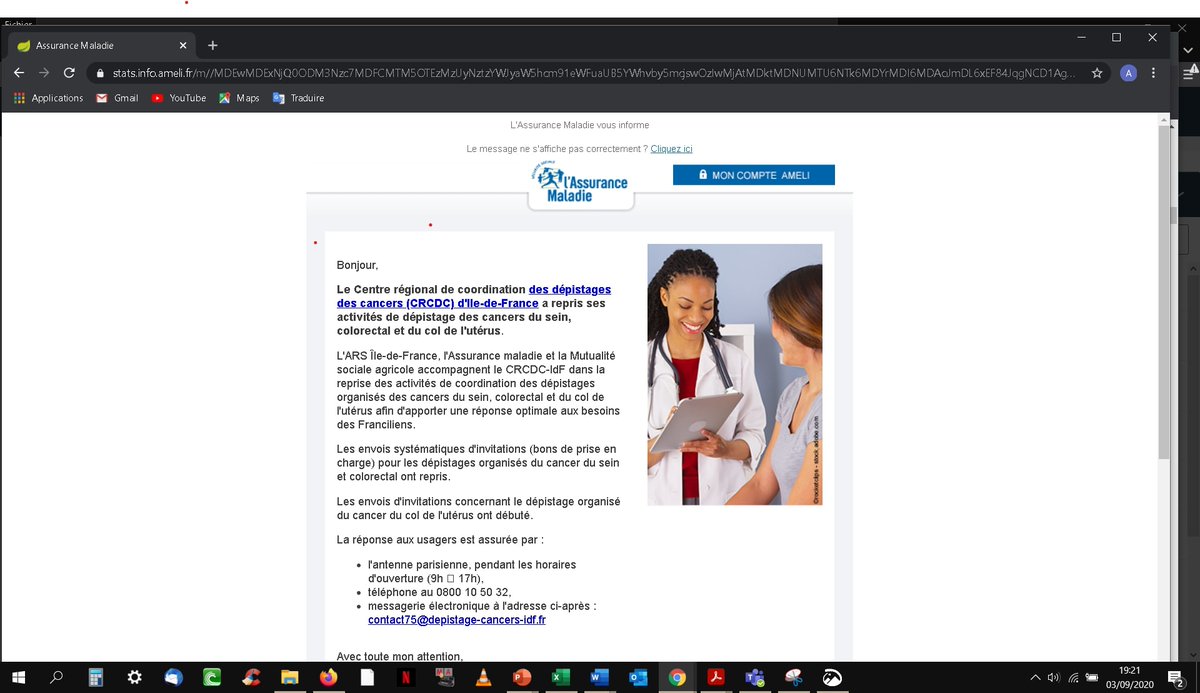
Task: Open a new tab with plus button
Action: [212, 45]
